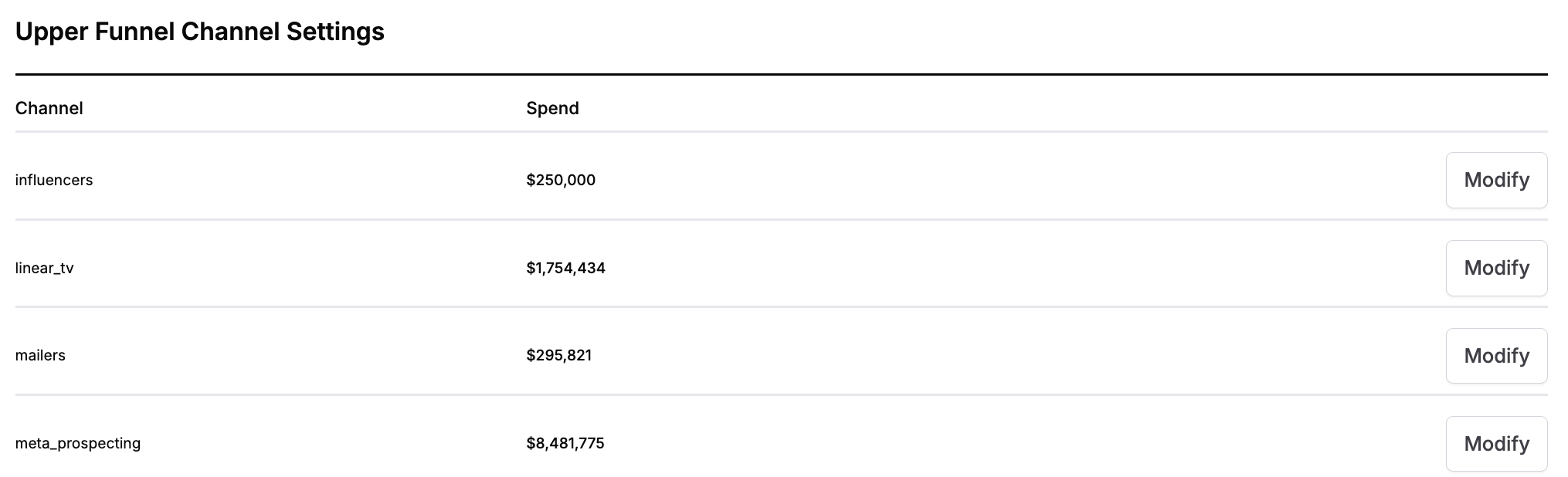Image resolution: width=1568 pixels, height=477 pixels.
Task: Click the meta_prospecting channel name
Action: coord(78,443)
